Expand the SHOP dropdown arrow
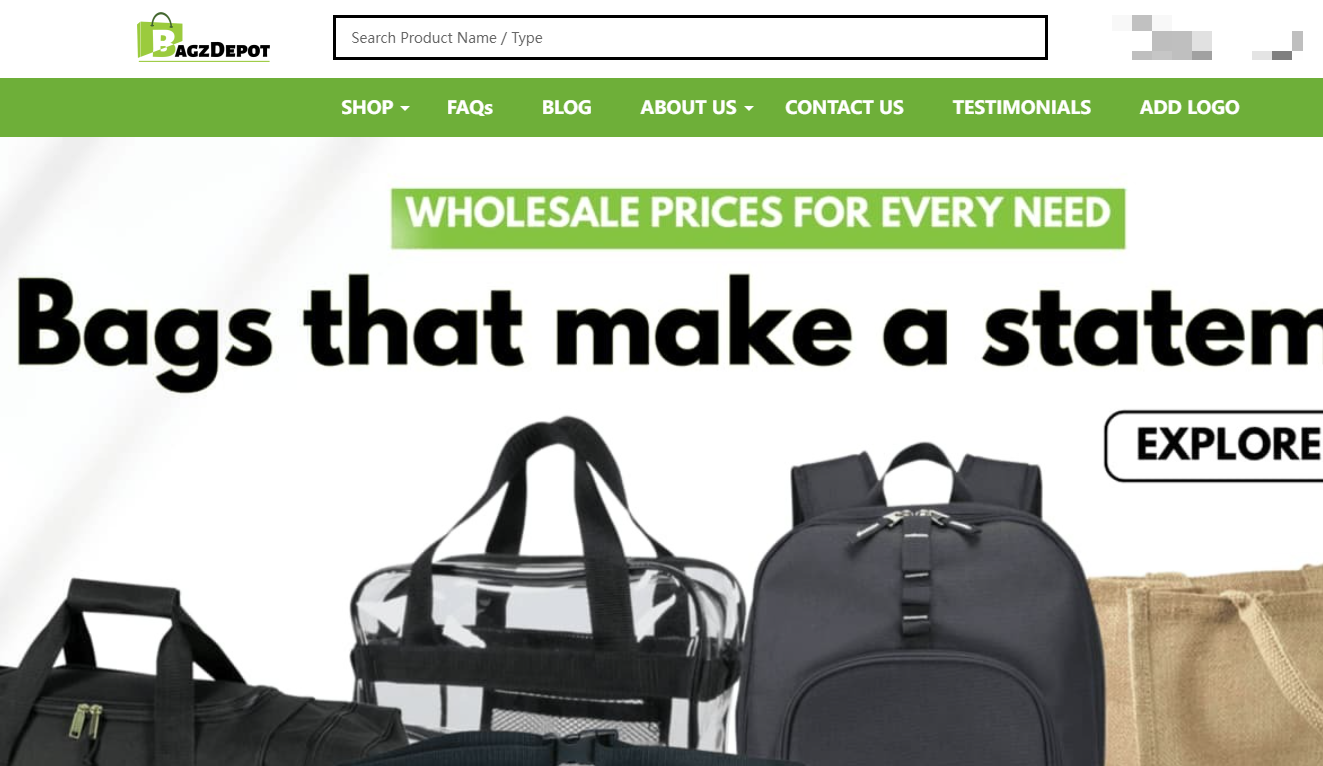Image resolution: width=1323 pixels, height=766 pixels. 405,108
